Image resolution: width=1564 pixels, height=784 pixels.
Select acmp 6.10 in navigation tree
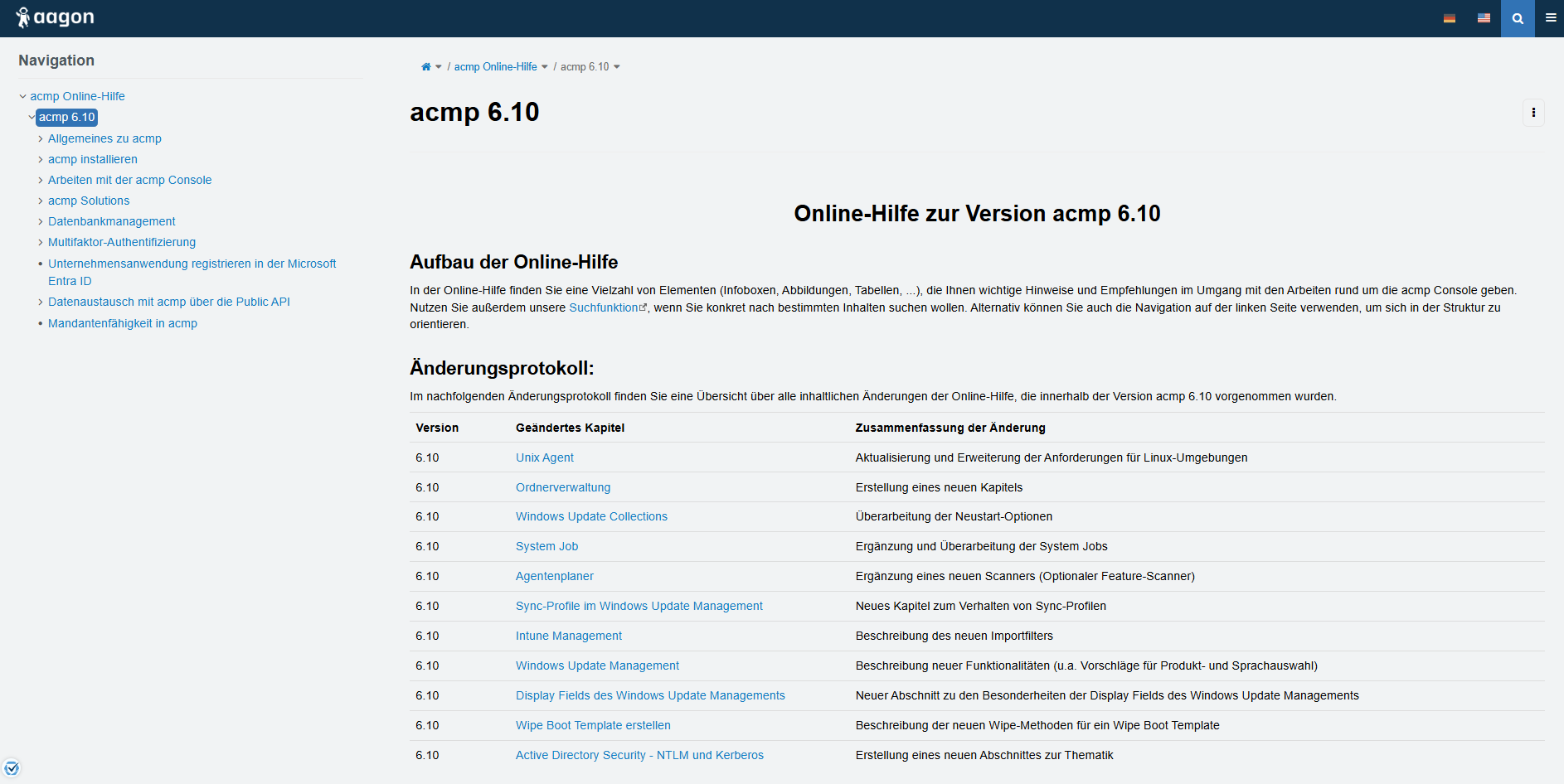pos(67,117)
